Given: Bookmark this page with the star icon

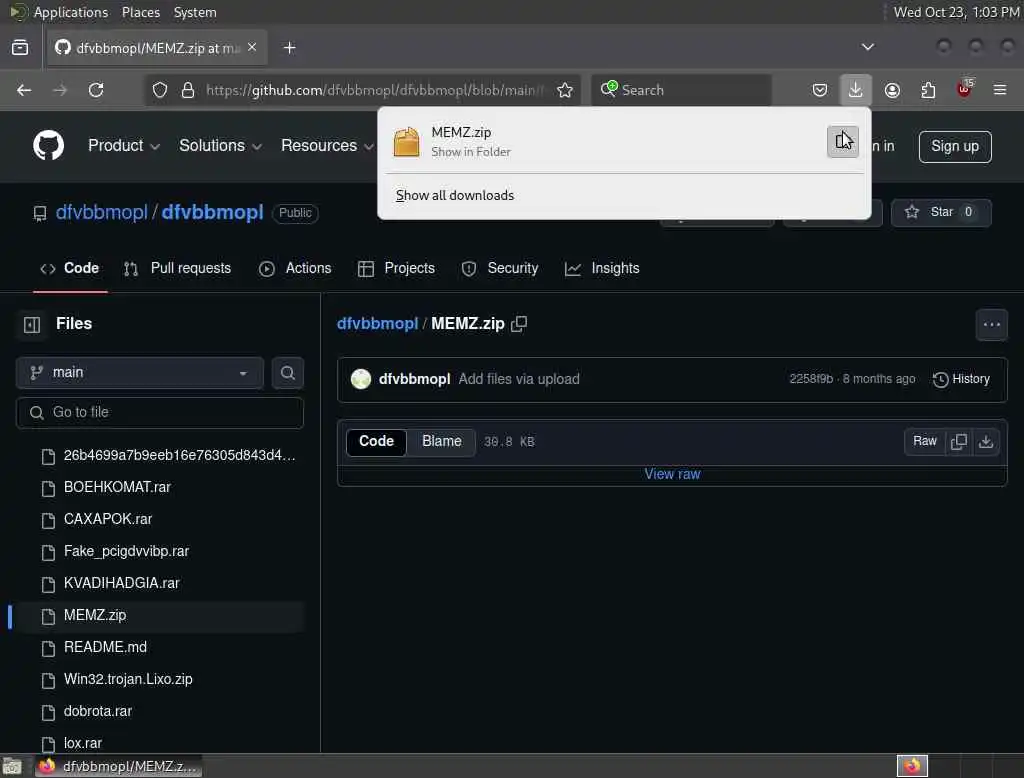Looking at the screenshot, I should [565, 90].
